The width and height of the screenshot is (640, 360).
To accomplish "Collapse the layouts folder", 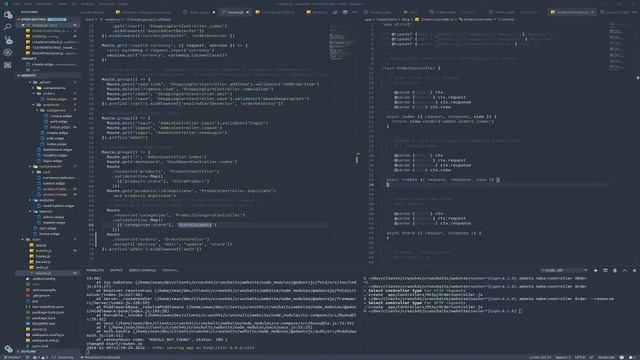I will click(x=46, y=211).
